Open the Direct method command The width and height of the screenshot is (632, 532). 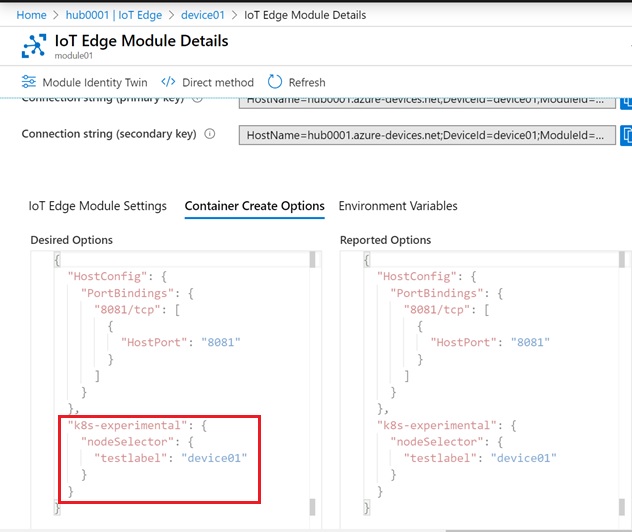208,82
